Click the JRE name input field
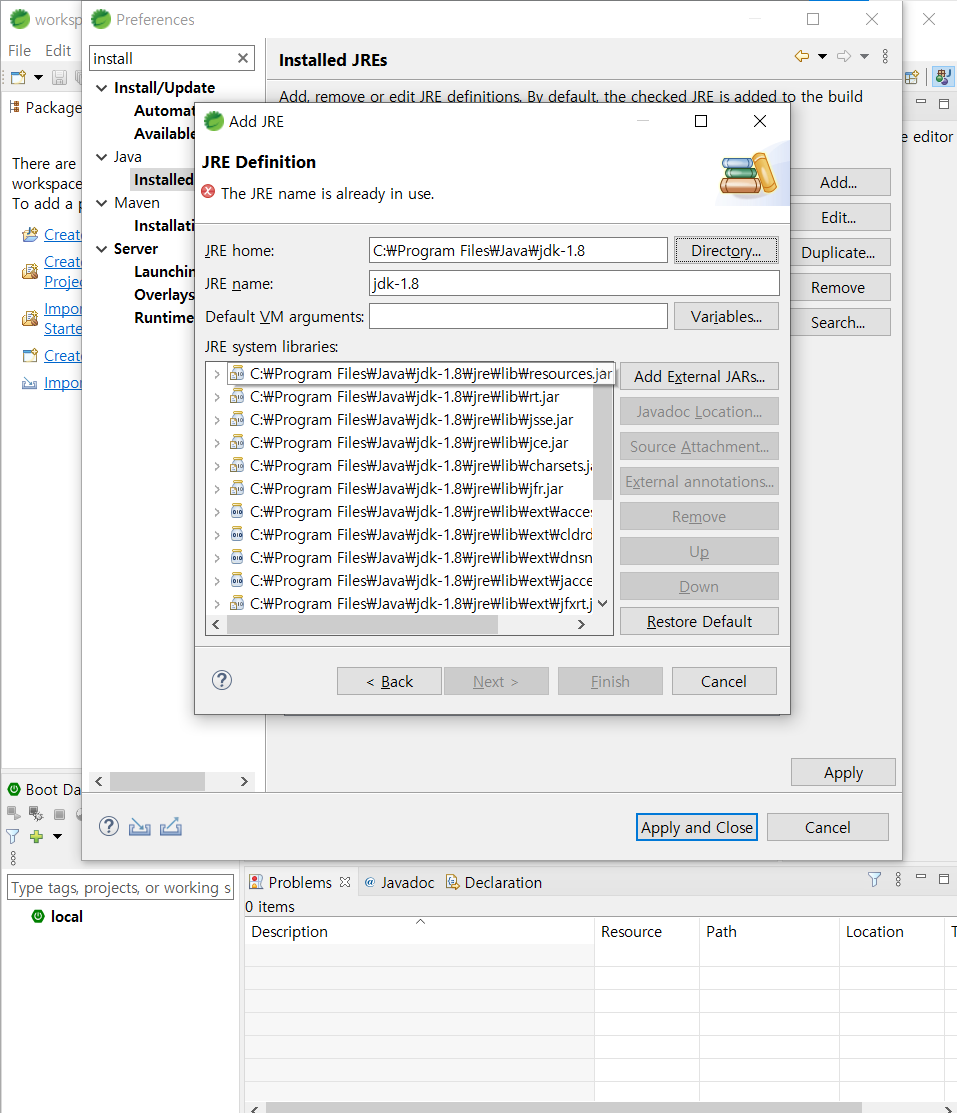Viewport: 957px width, 1113px height. 574,283
